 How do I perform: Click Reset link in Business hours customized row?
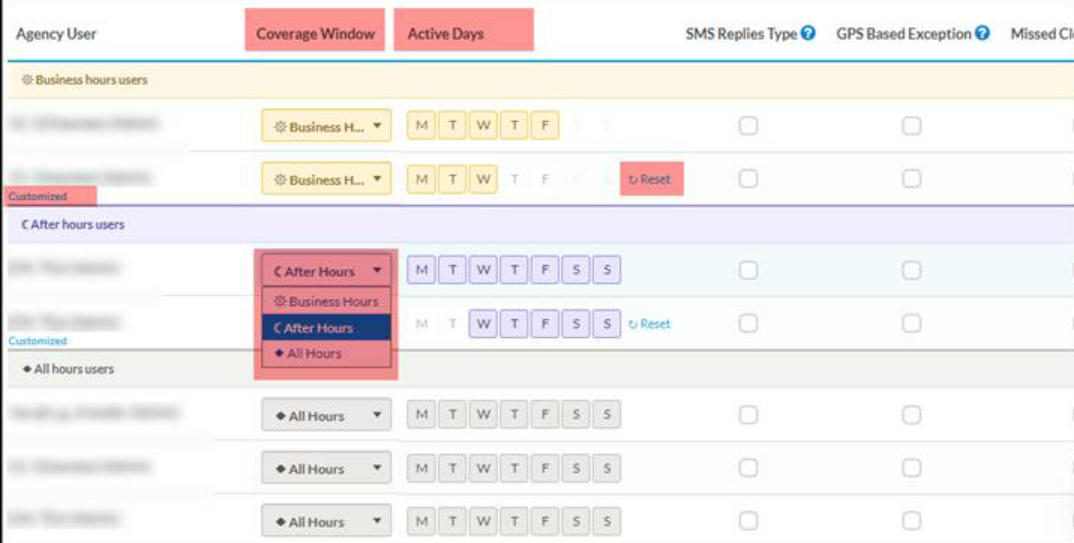[x=649, y=179]
